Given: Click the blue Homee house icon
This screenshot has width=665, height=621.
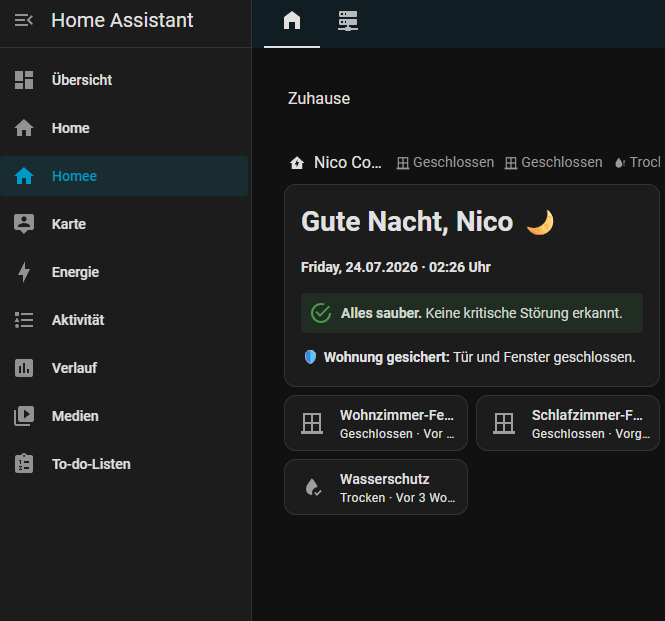Looking at the screenshot, I should tap(24, 176).
